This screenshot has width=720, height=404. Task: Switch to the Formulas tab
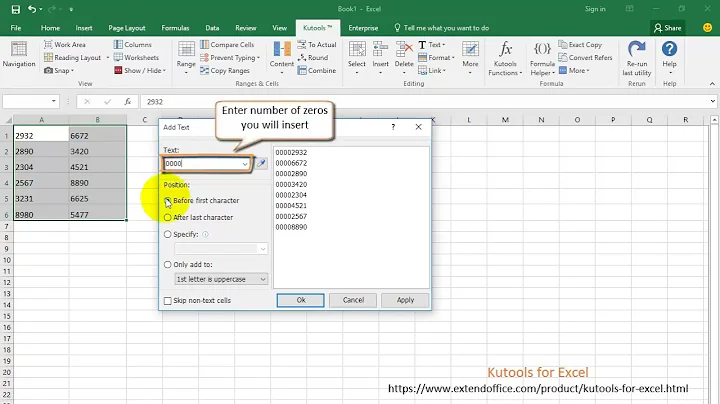tap(175, 28)
